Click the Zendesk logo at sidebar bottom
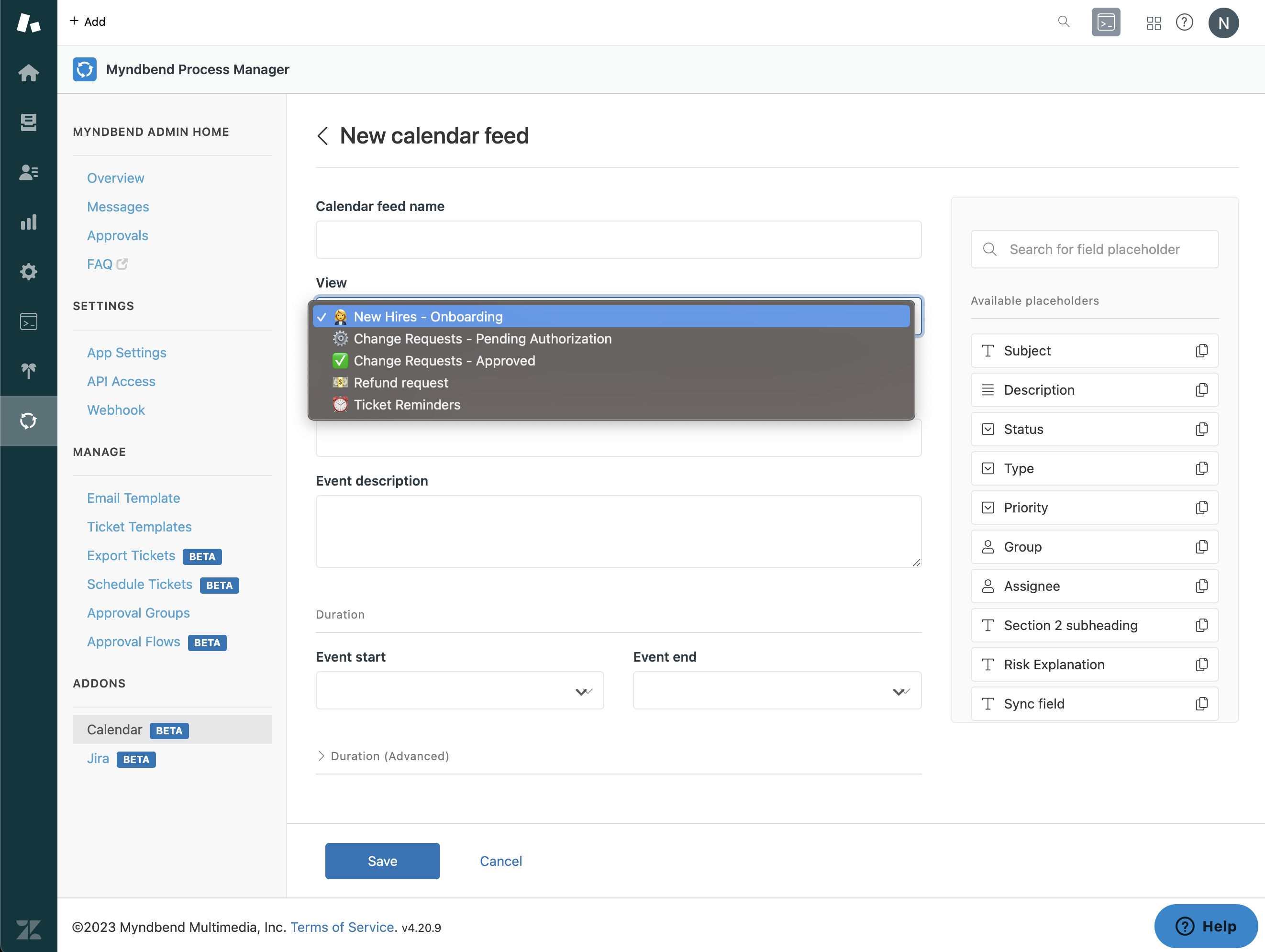This screenshot has width=1265, height=952. [x=29, y=929]
